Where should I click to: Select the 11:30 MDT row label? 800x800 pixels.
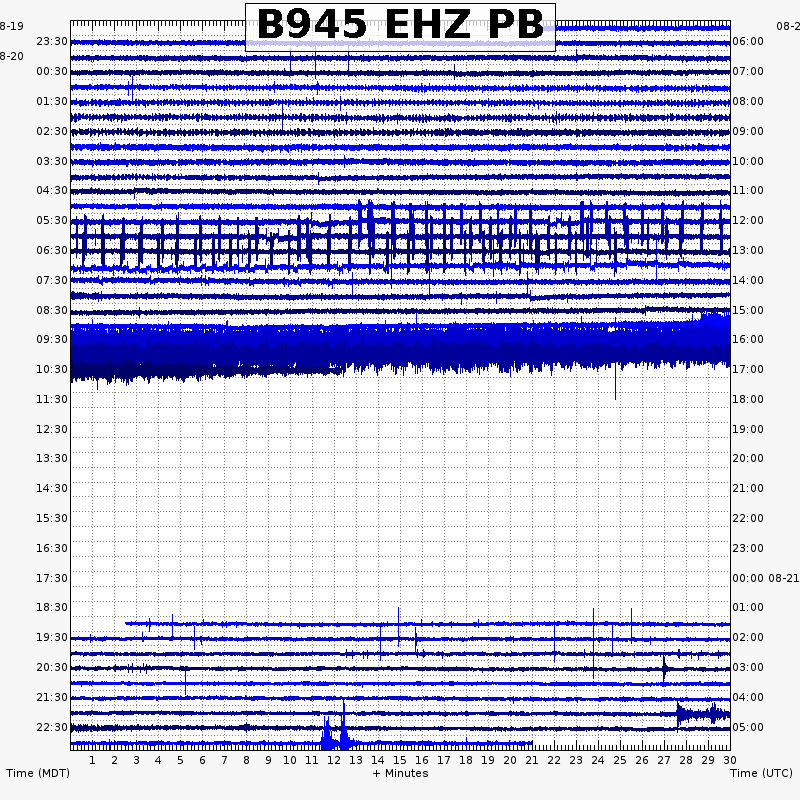pos(52,399)
